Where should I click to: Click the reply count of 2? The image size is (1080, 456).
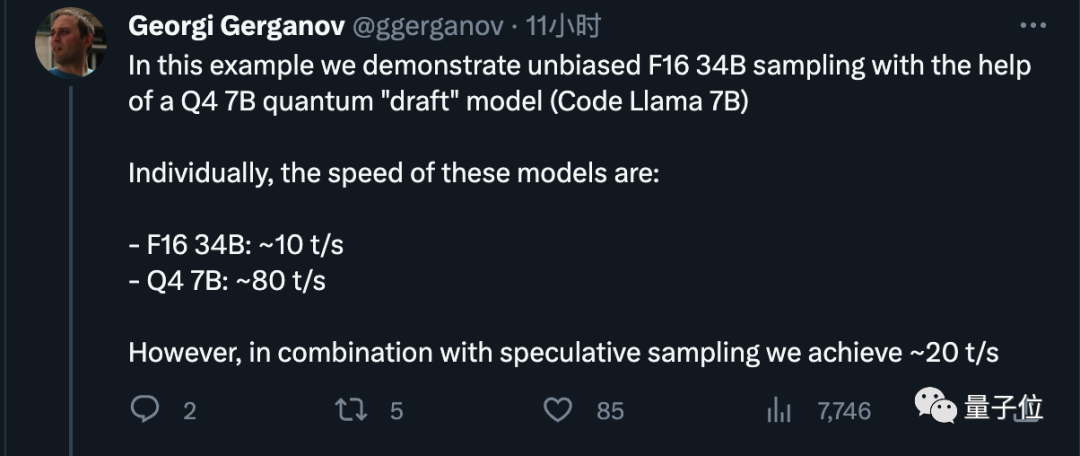pos(189,410)
